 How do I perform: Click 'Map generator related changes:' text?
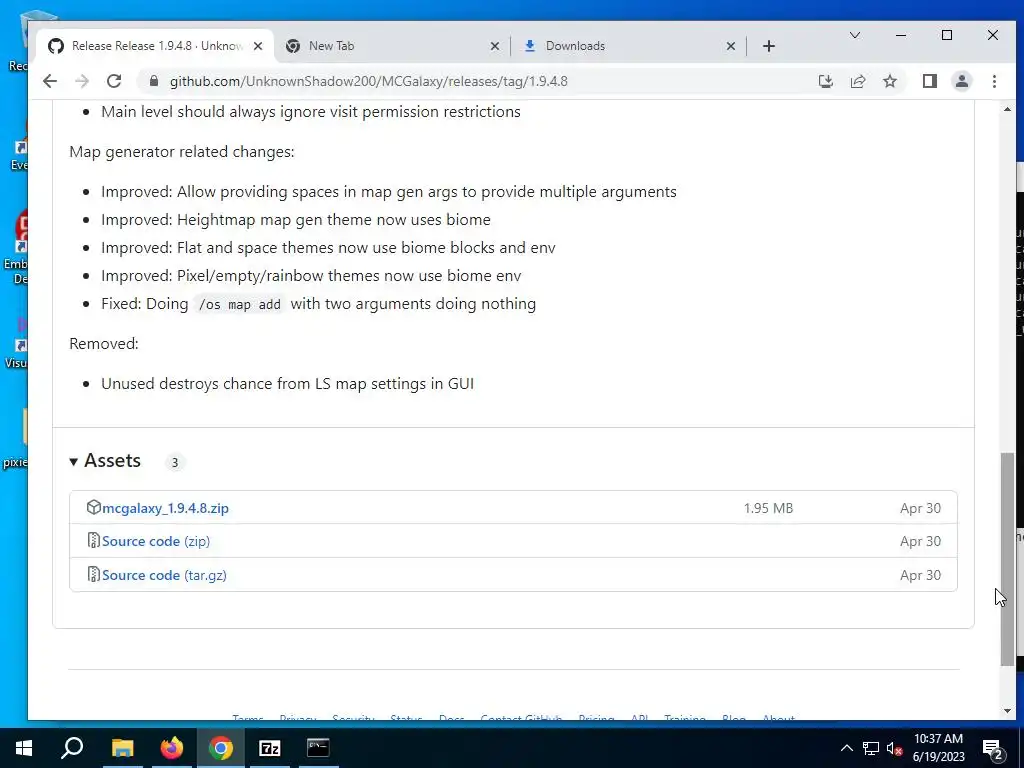click(182, 152)
